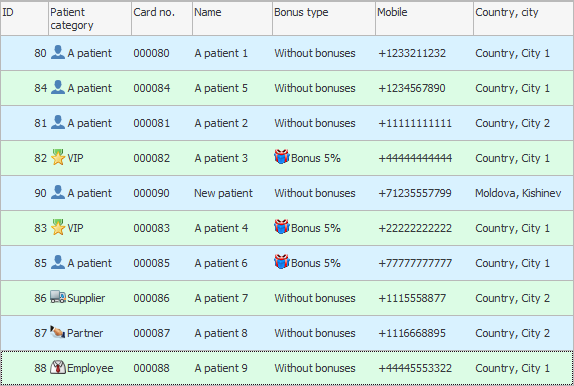Click card number 000085

coord(151,263)
